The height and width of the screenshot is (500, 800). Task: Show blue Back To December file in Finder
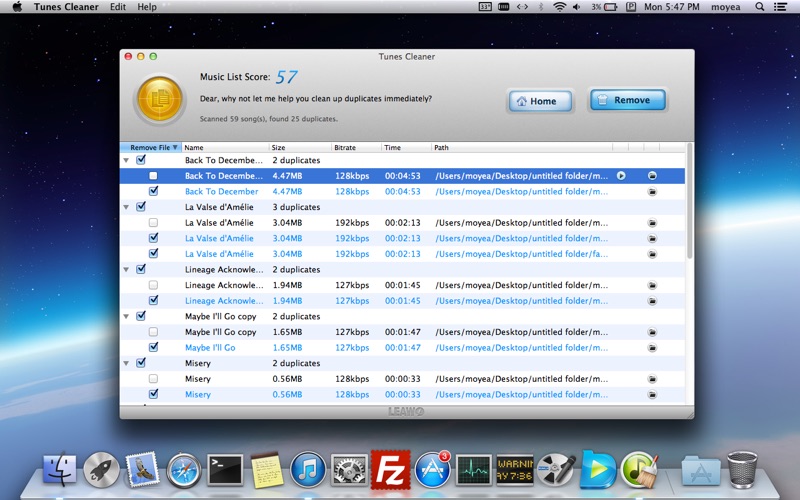pos(652,191)
